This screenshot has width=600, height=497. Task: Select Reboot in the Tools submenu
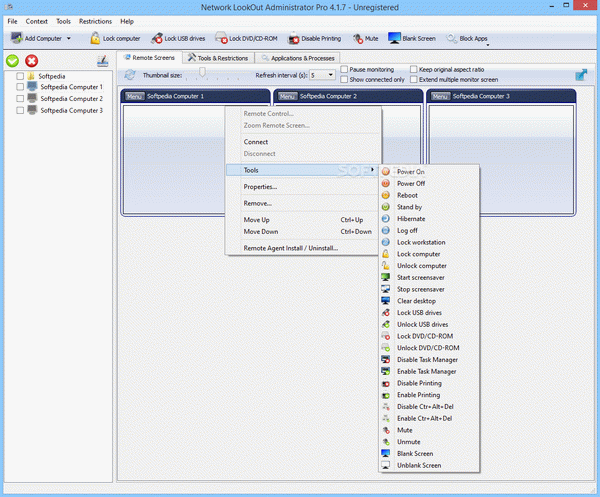click(x=429, y=196)
